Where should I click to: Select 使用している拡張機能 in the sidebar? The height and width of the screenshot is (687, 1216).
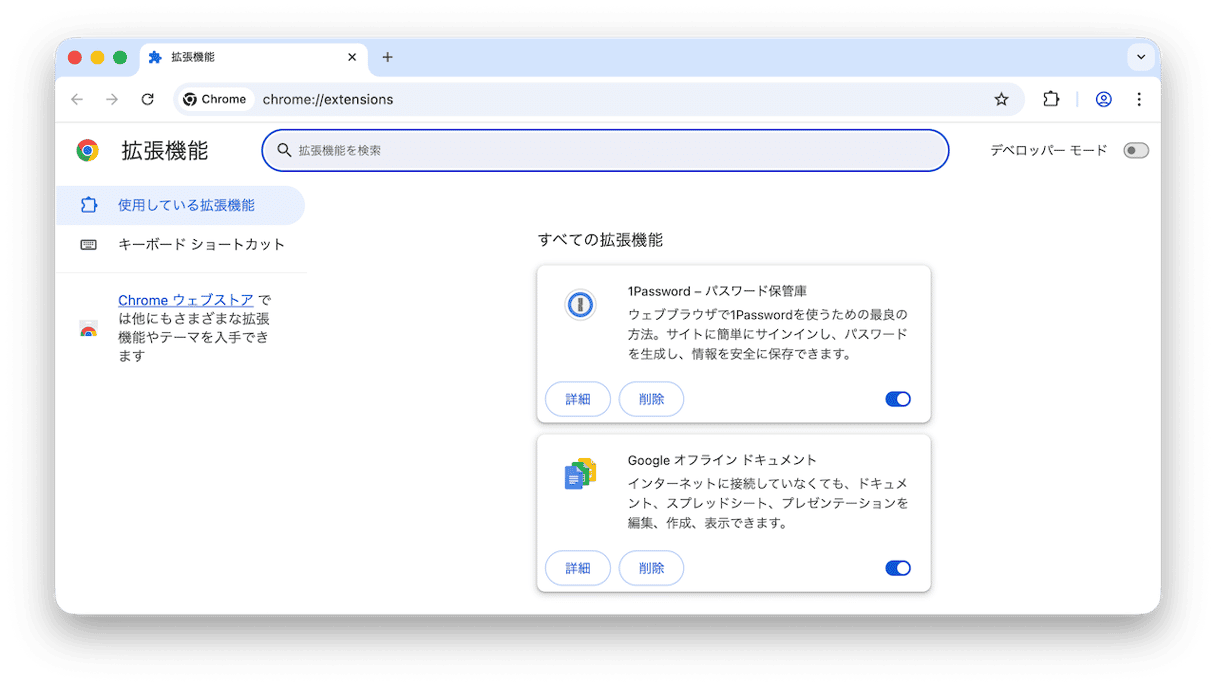click(186, 205)
